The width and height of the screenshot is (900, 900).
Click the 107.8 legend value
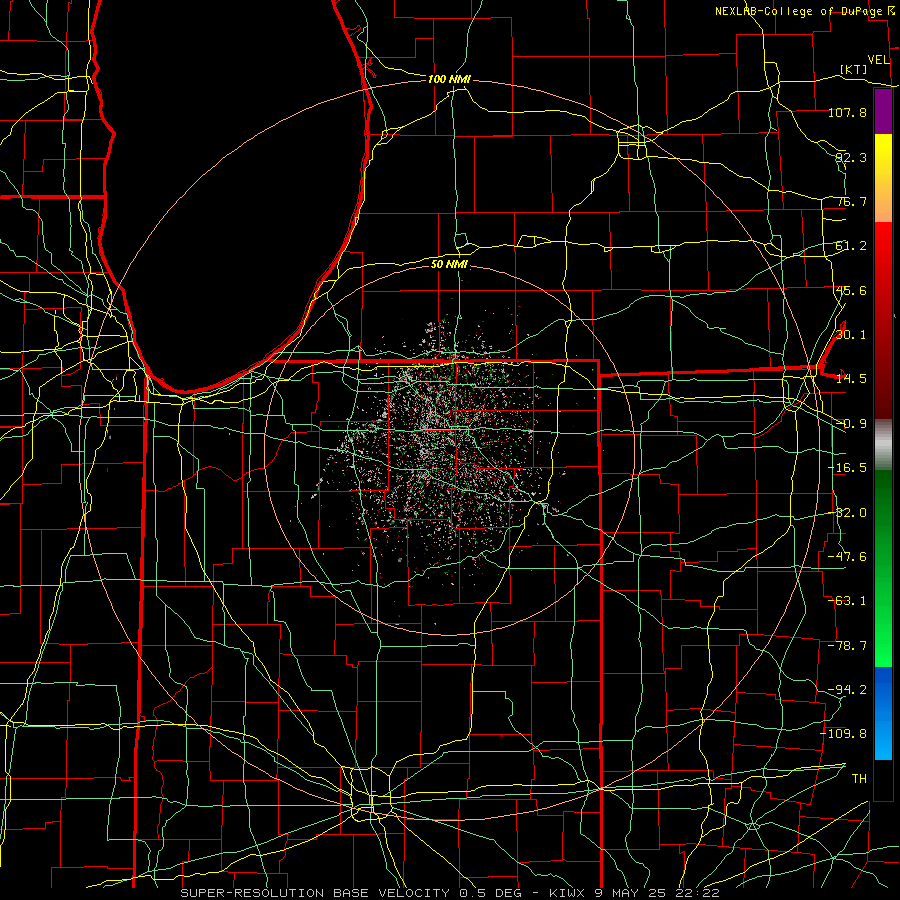tap(847, 112)
